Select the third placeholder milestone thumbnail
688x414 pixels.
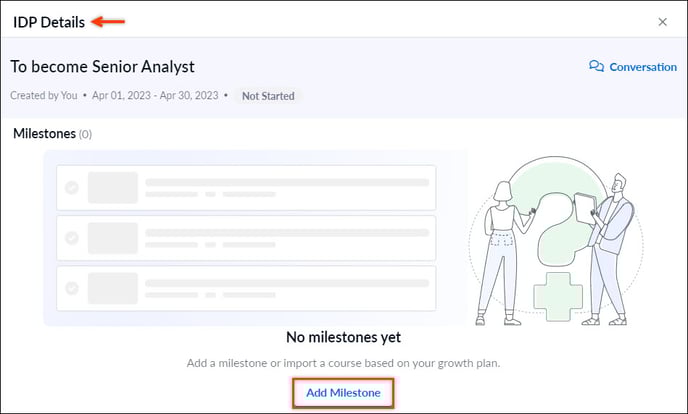click(x=113, y=289)
